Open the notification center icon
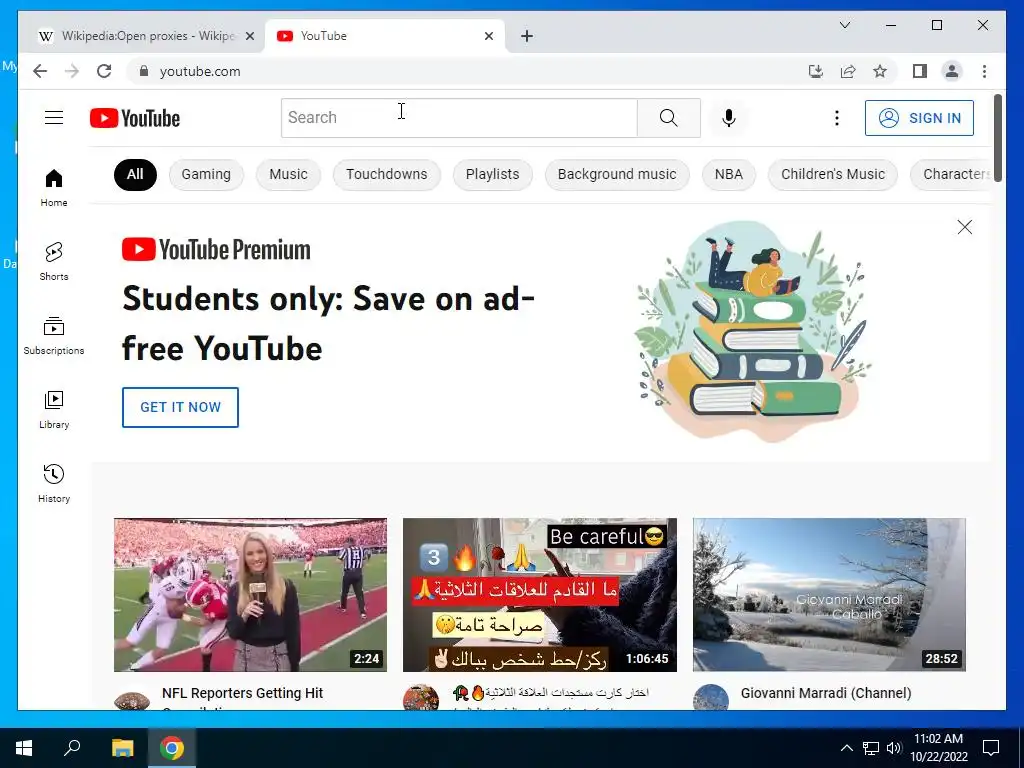Image resolution: width=1024 pixels, height=768 pixels. pyautogui.click(x=991, y=748)
